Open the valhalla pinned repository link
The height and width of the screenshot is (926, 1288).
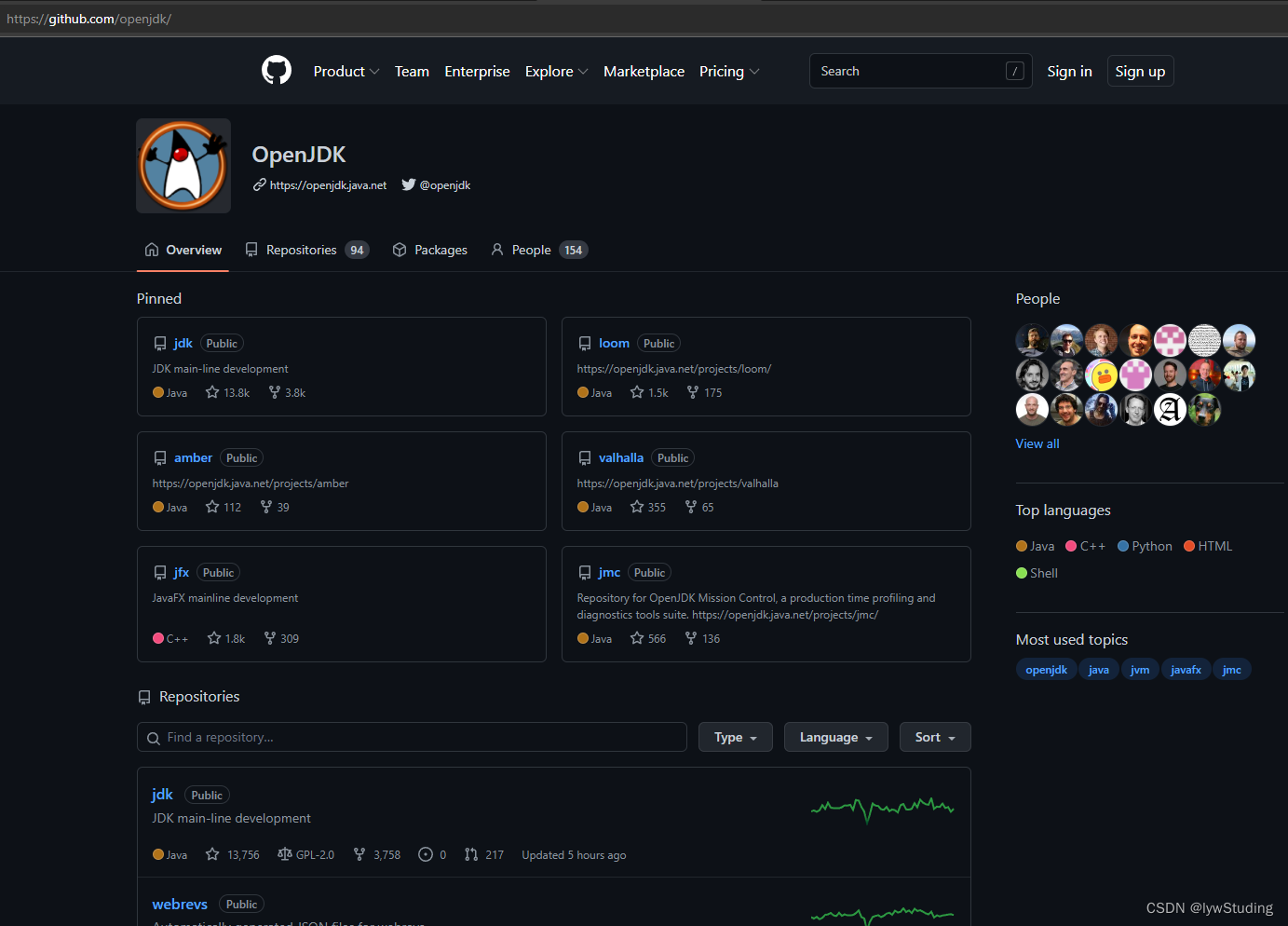[x=621, y=457]
